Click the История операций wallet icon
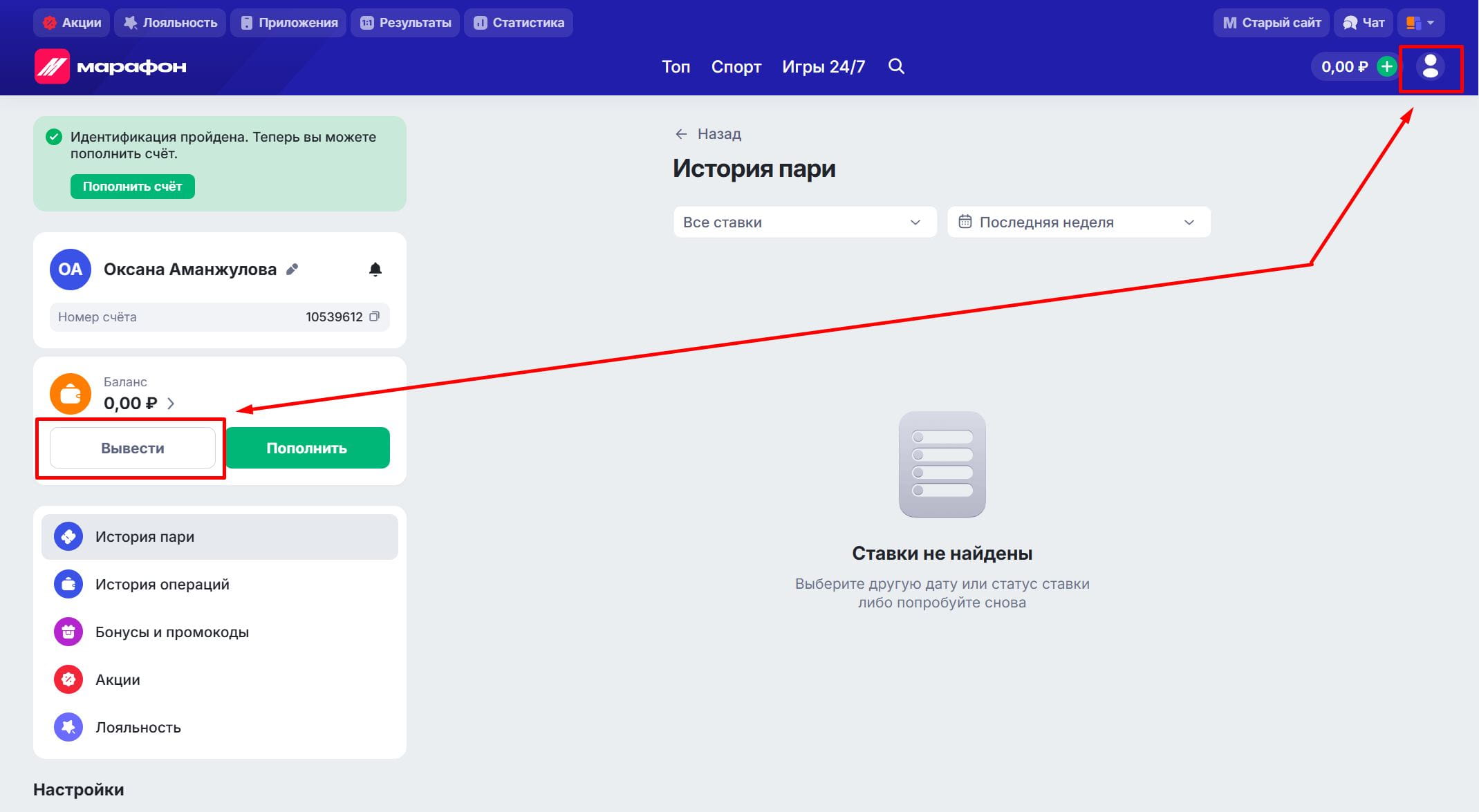 coord(68,585)
